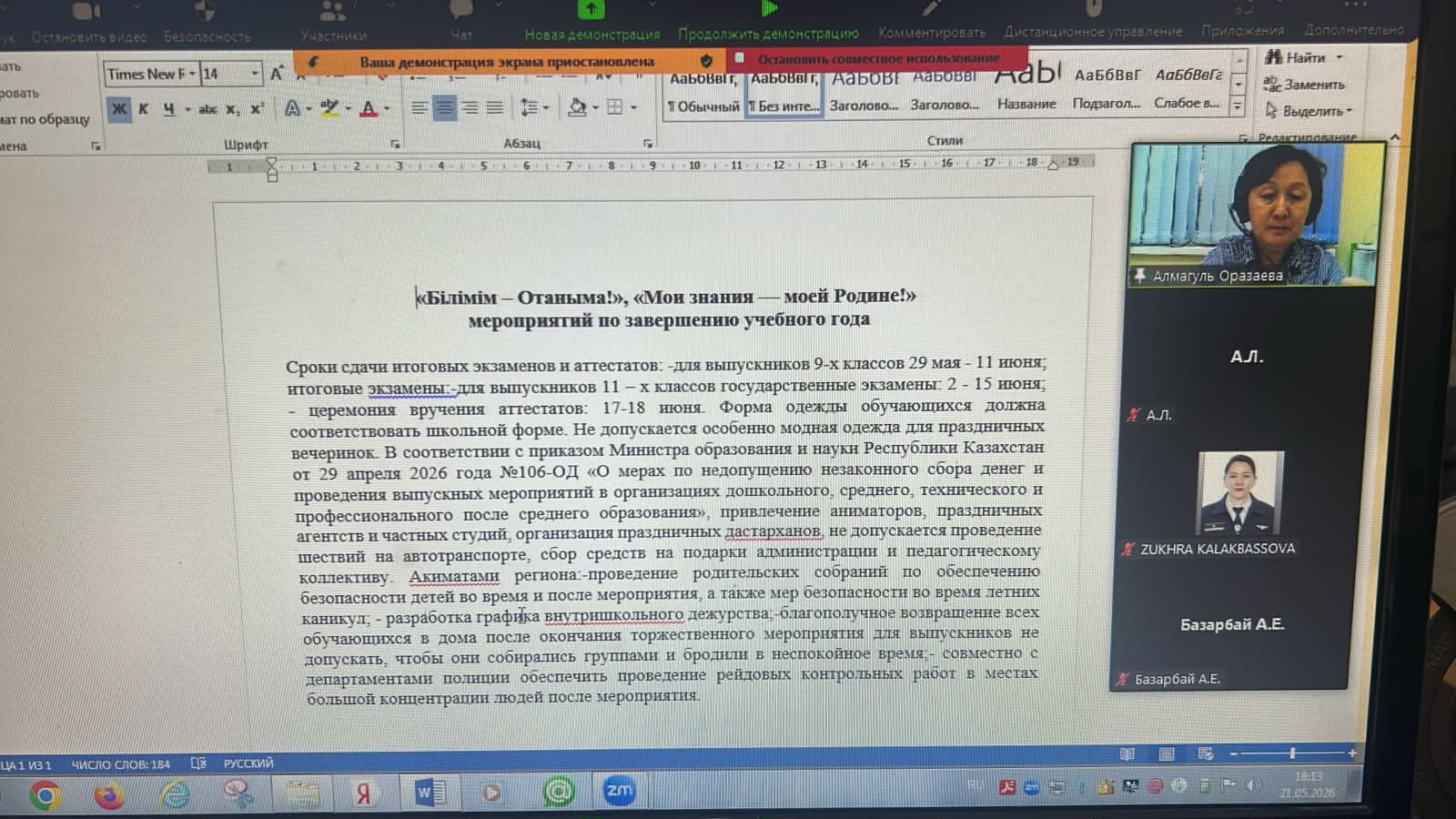This screenshot has width=1456, height=819.
Task: Open Участники in Zoom toolbar
Action: tap(333, 24)
